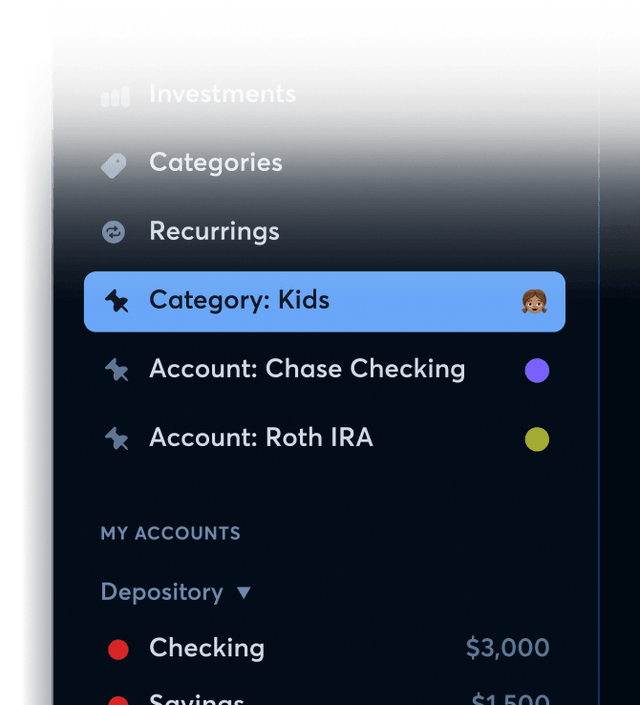
Task: Open pinned Account: Roth IRA shortcut
Action: tap(261, 438)
